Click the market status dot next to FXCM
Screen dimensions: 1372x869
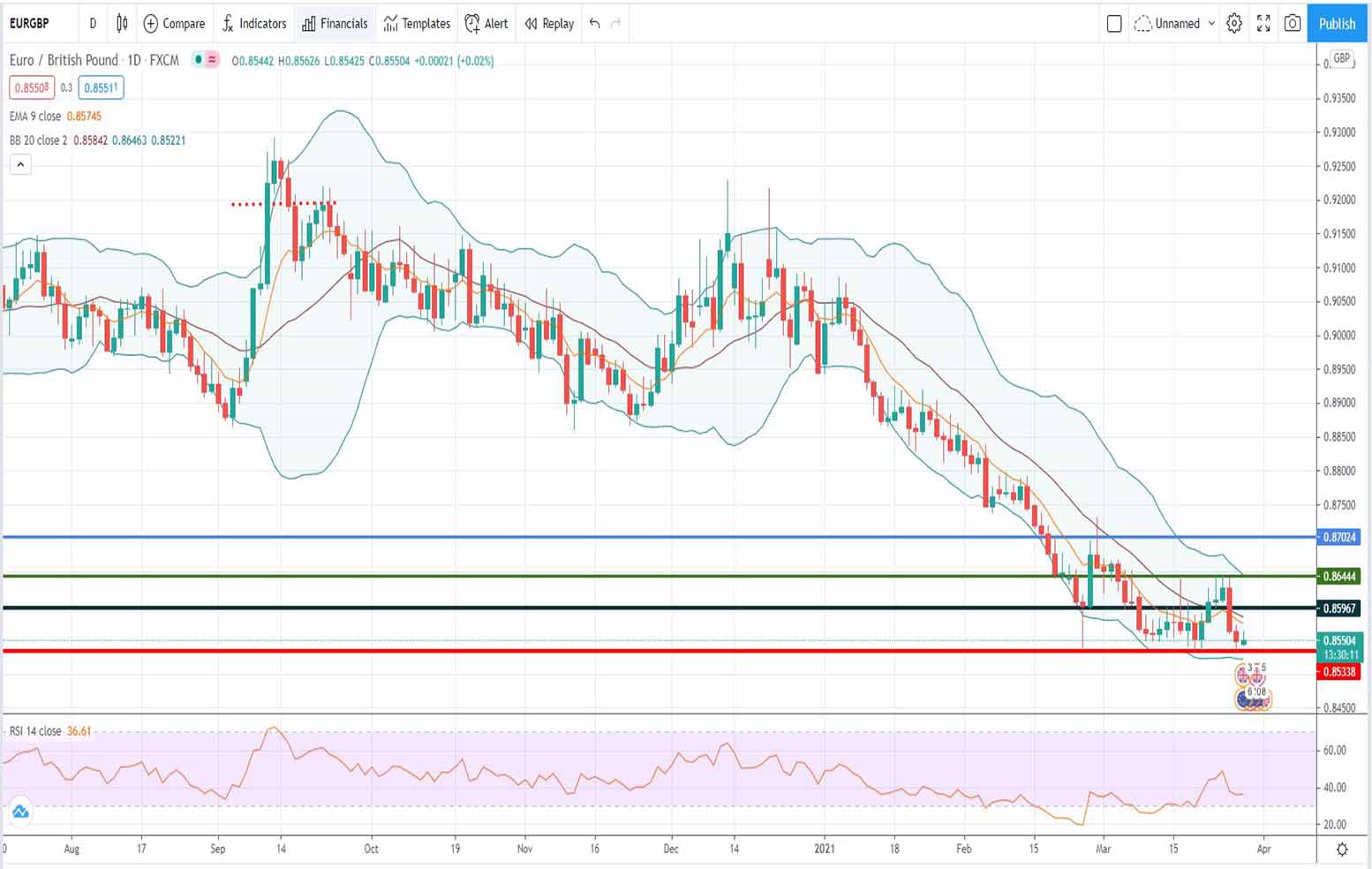[197, 61]
